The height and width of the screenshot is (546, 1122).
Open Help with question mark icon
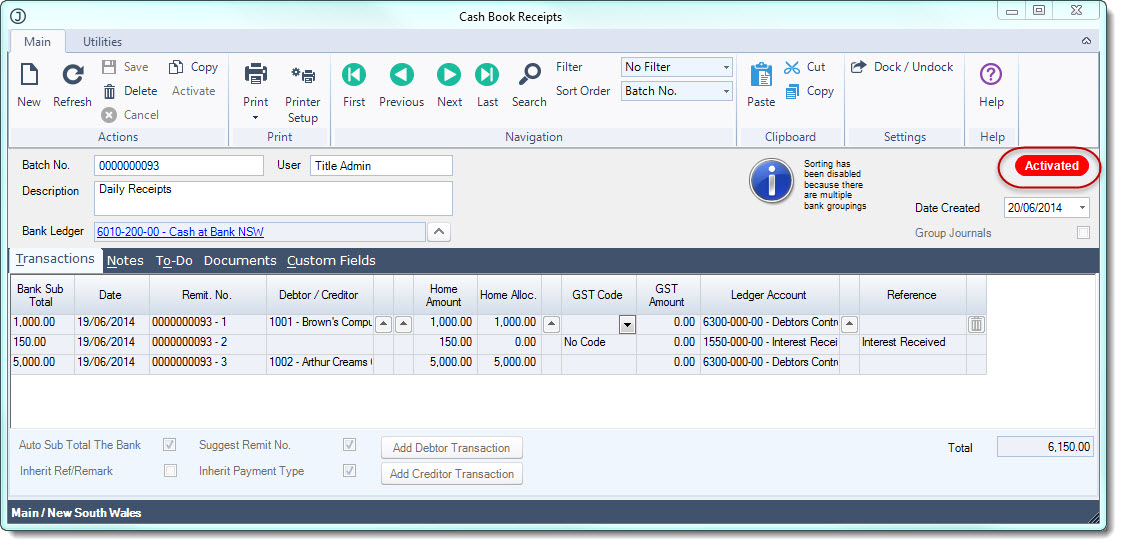coord(991,74)
